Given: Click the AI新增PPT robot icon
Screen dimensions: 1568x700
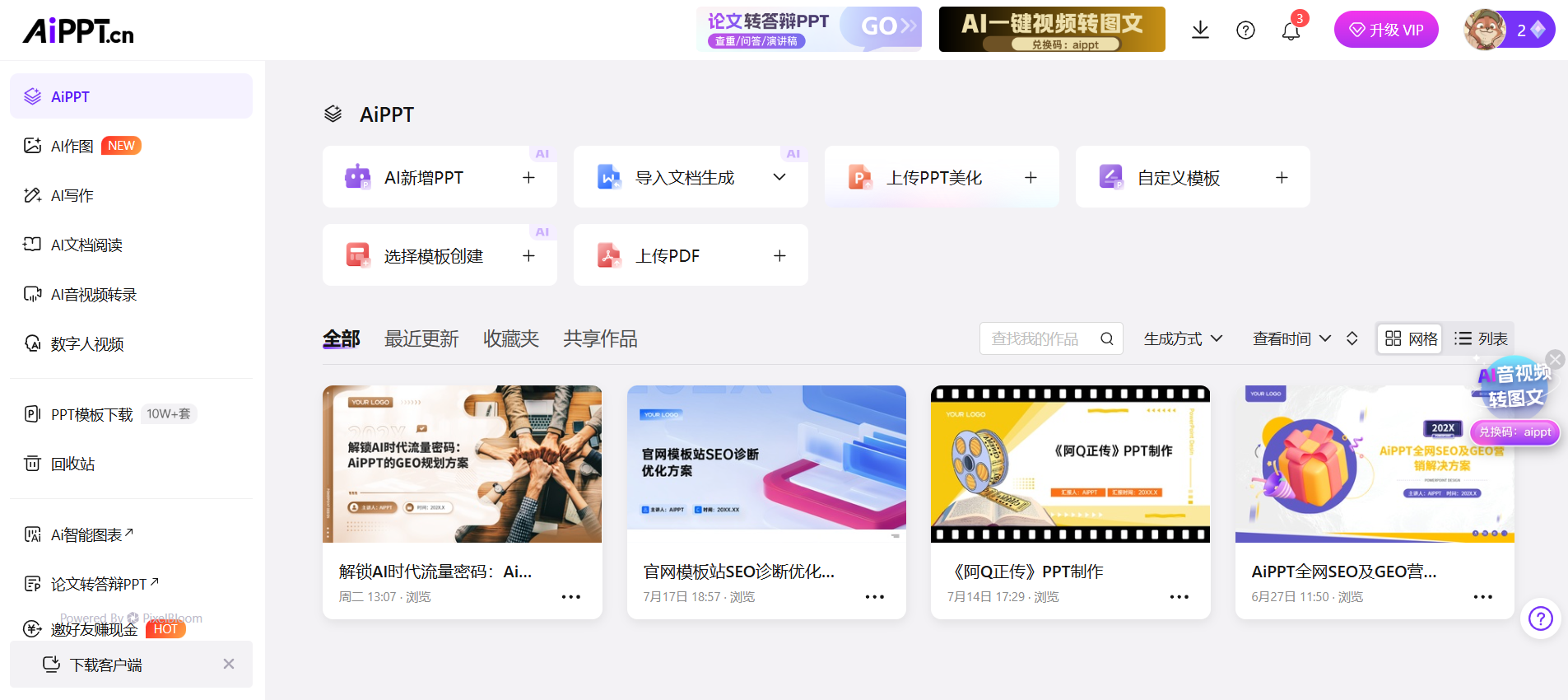Looking at the screenshot, I should click(x=357, y=177).
